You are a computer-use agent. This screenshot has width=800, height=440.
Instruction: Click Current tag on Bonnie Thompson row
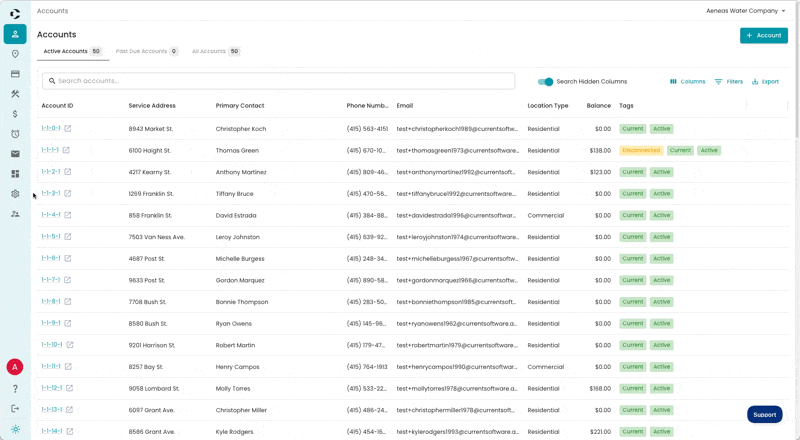(x=633, y=302)
